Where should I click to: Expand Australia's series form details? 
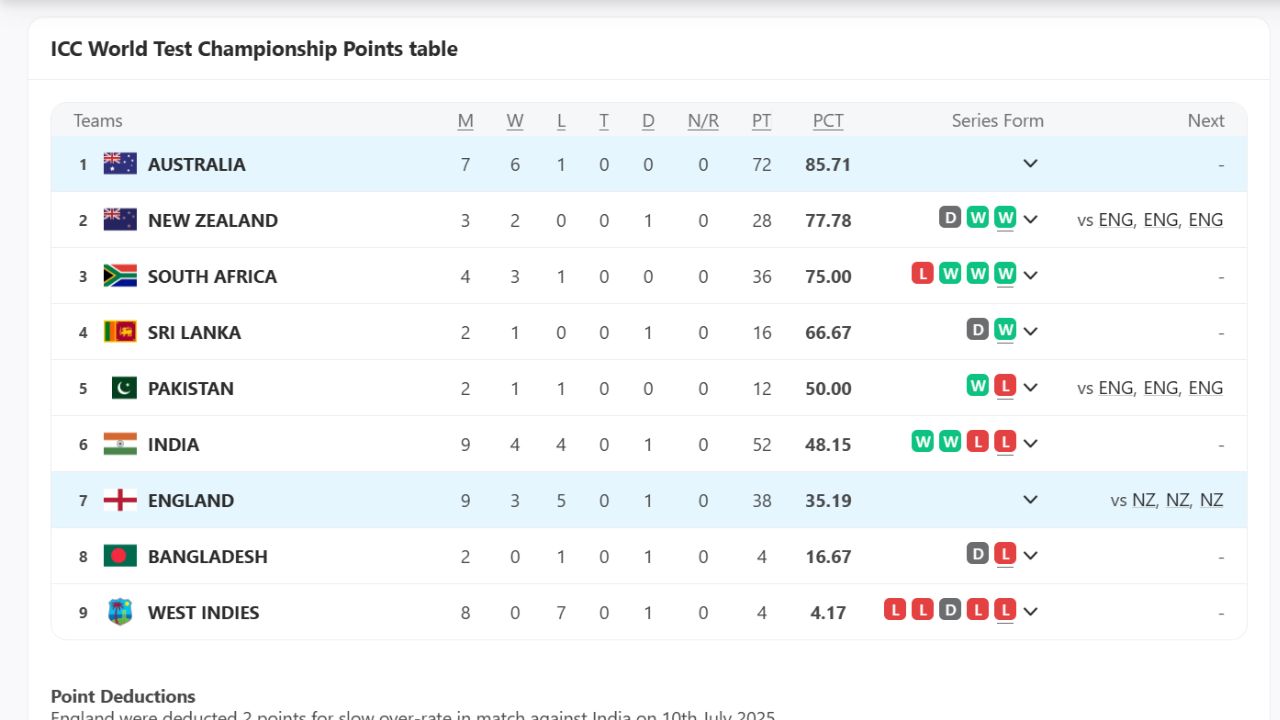pos(1030,163)
